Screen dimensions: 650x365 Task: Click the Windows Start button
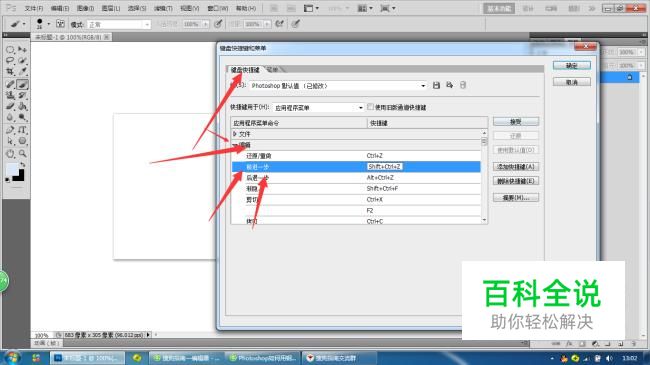[x=11, y=357]
